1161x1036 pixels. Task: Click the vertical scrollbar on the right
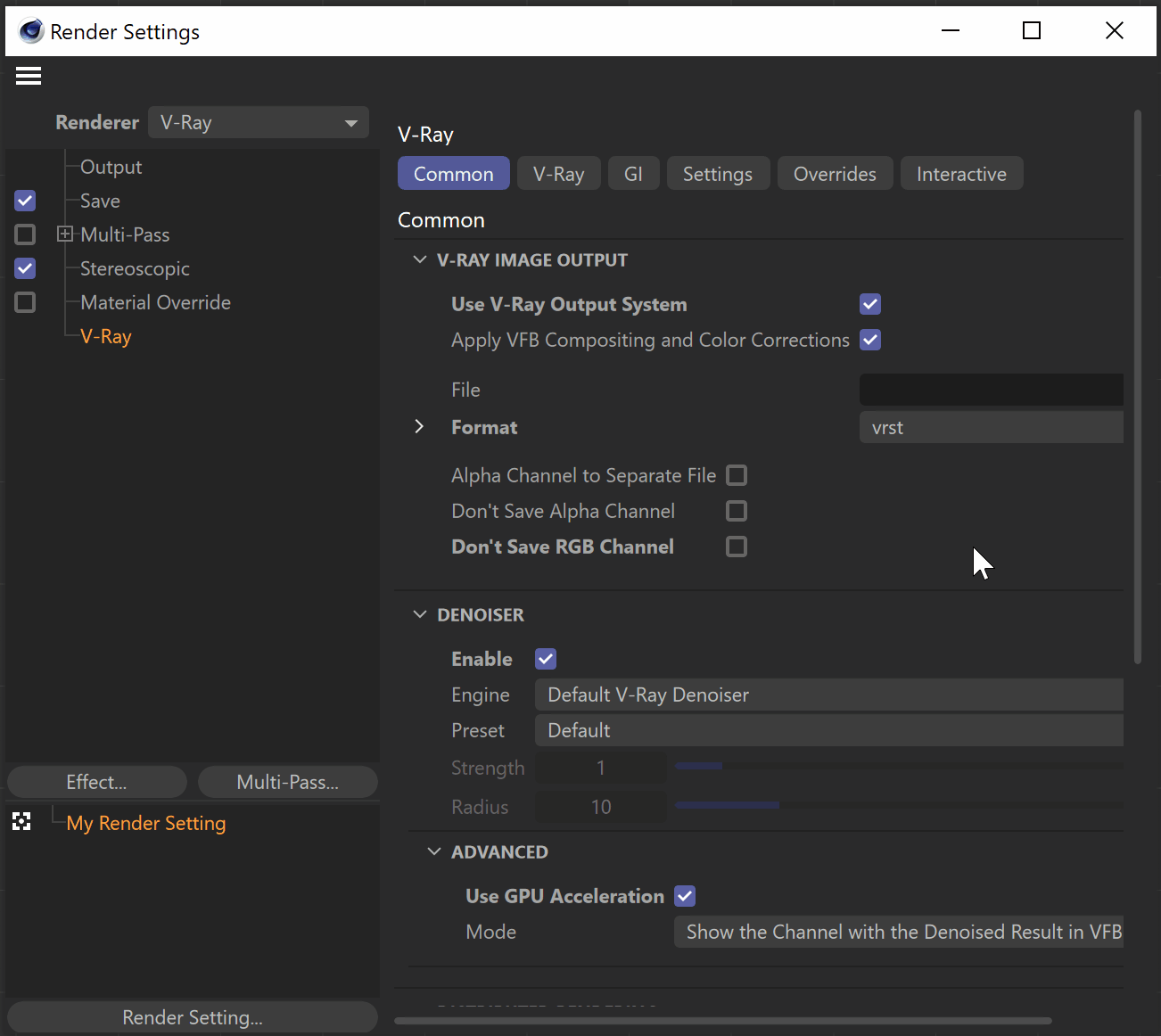[1138, 387]
